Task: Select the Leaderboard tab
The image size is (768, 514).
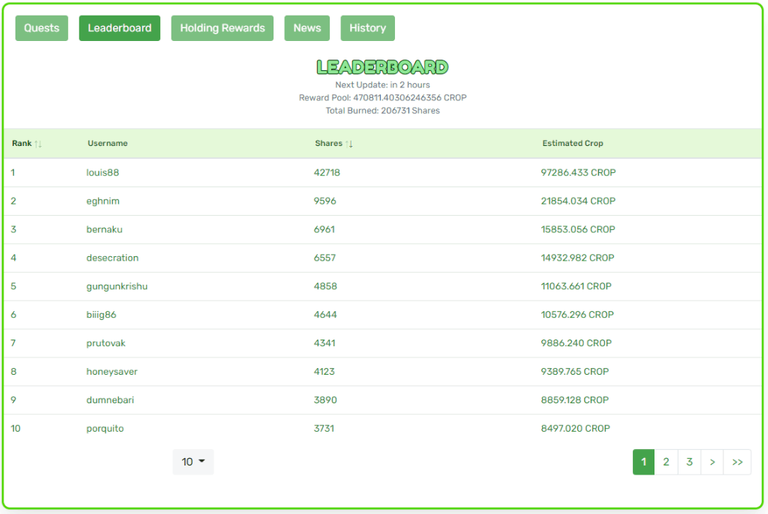Action: click(x=120, y=28)
